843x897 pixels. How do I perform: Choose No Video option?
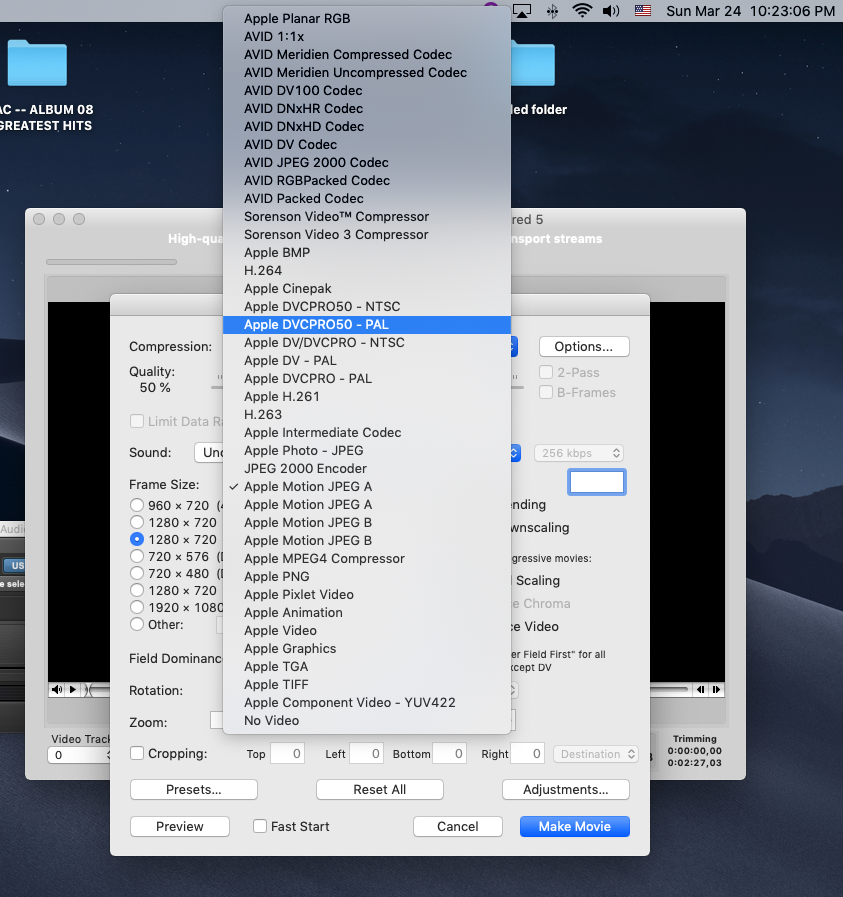coord(367,721)
